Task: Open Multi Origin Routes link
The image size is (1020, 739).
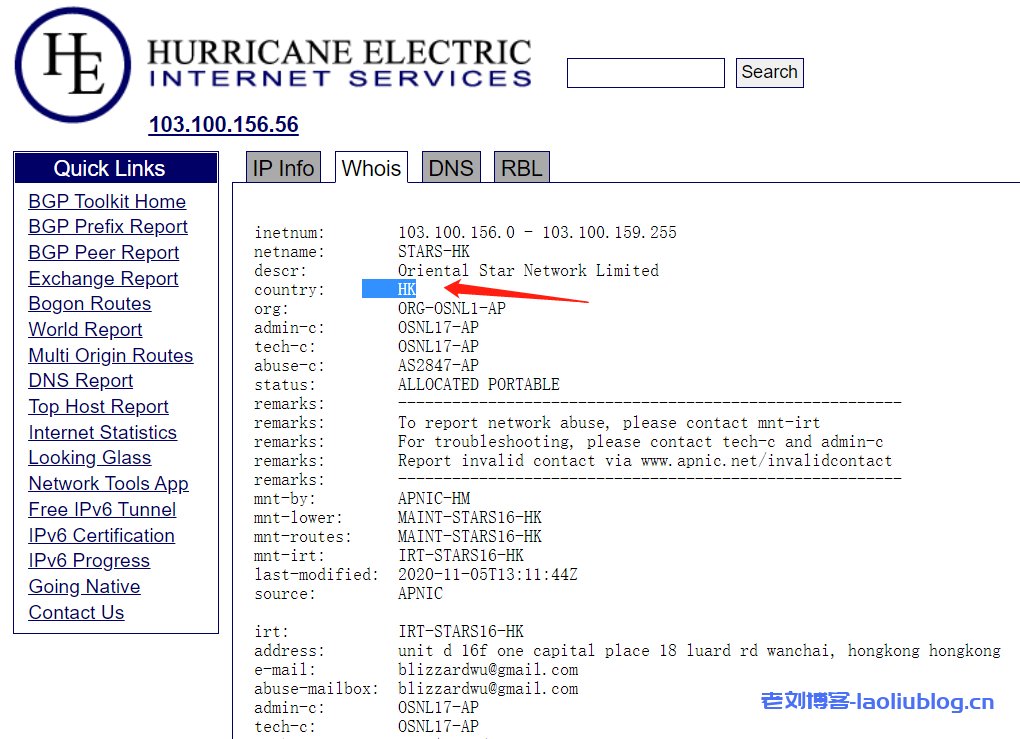Action: tap(111, 356)
